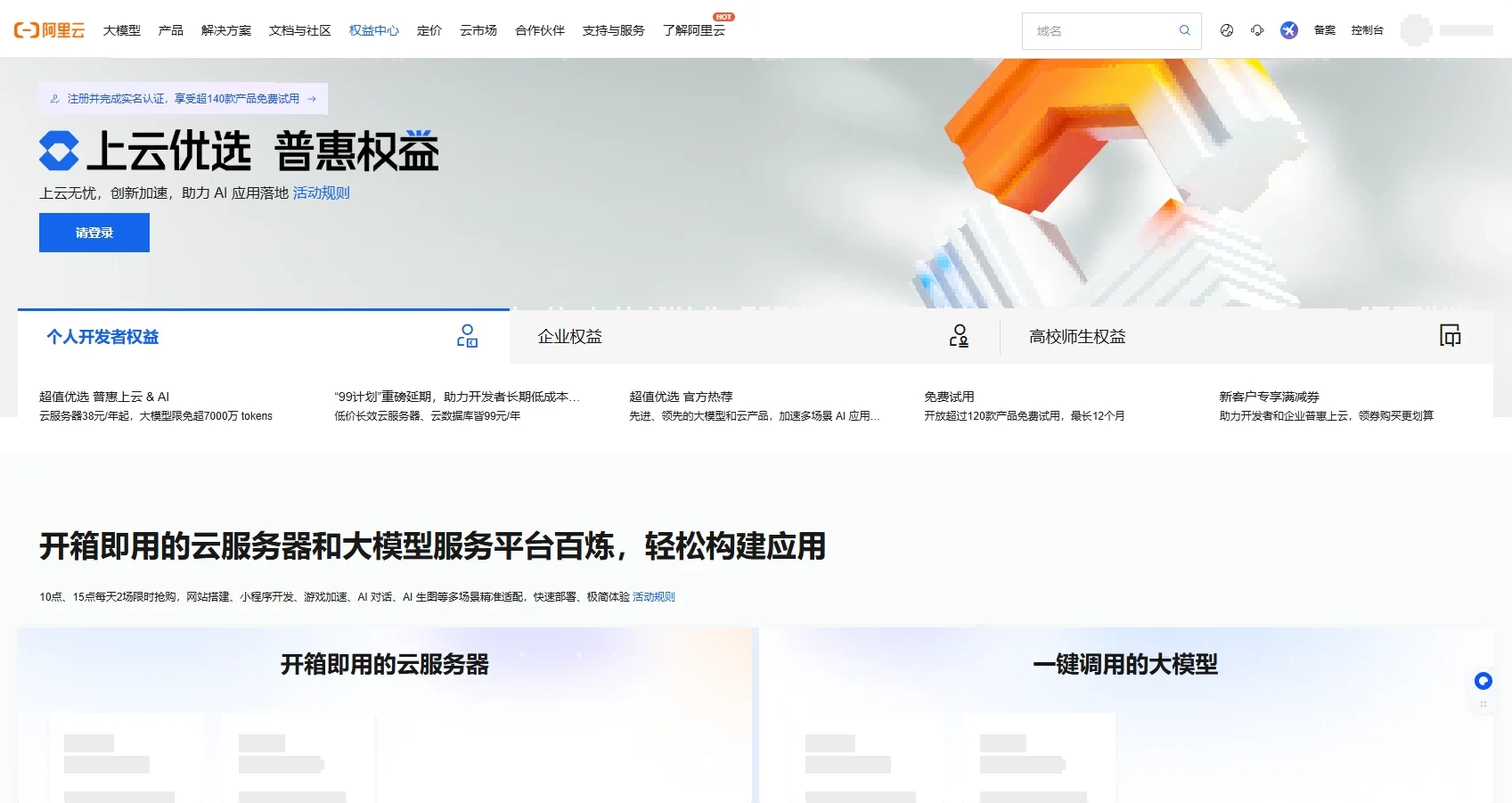Image resolution: width=1512 pixels, height=803 pixels.
Task: Focus the 域名 search input field
Action: point(1100,31)
